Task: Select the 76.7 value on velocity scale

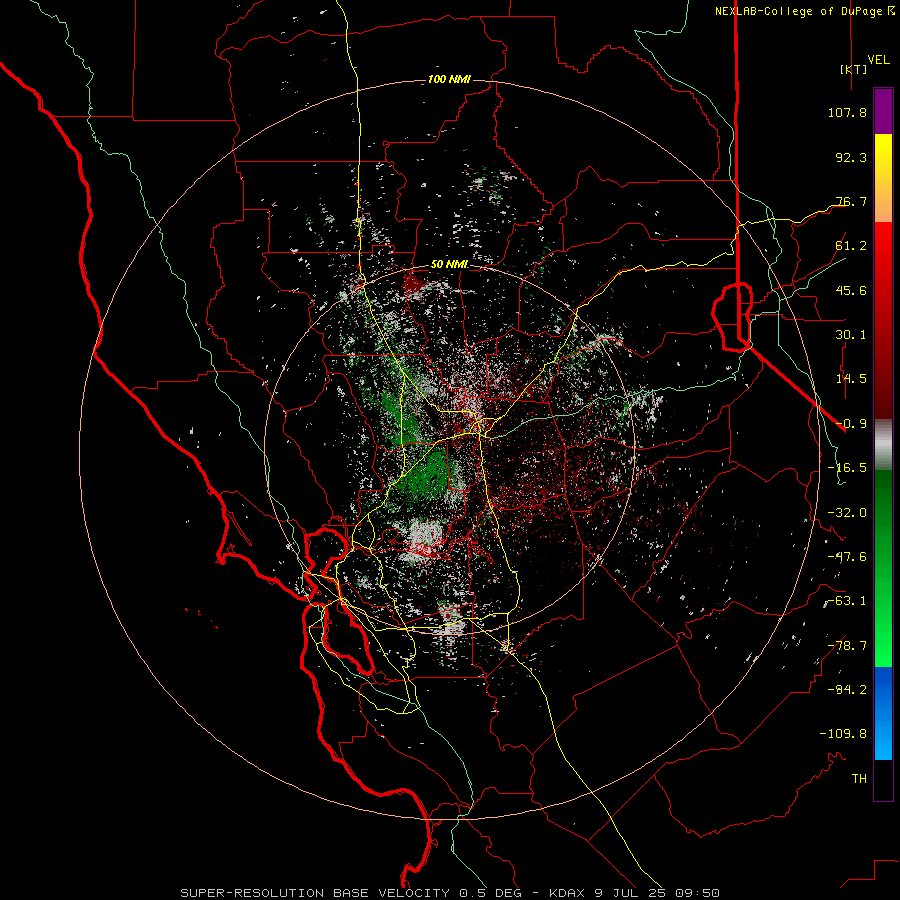Action: (x=851, y=201)
